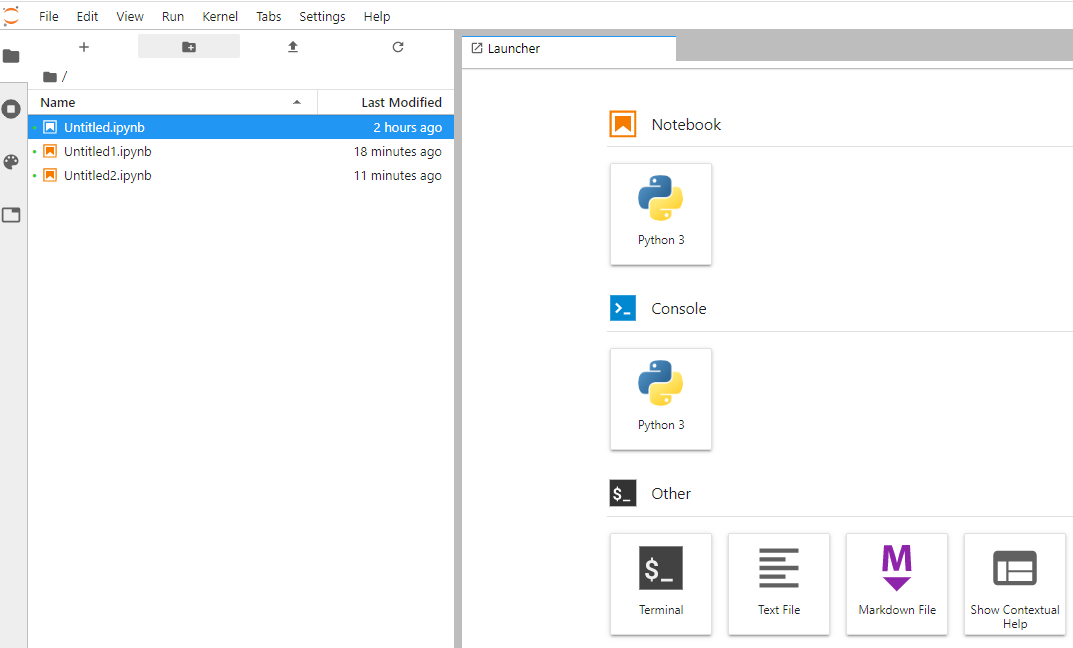Click the Other section icon
The image size is (1073, 648).
pyautogui.click(x=623, y=493)
